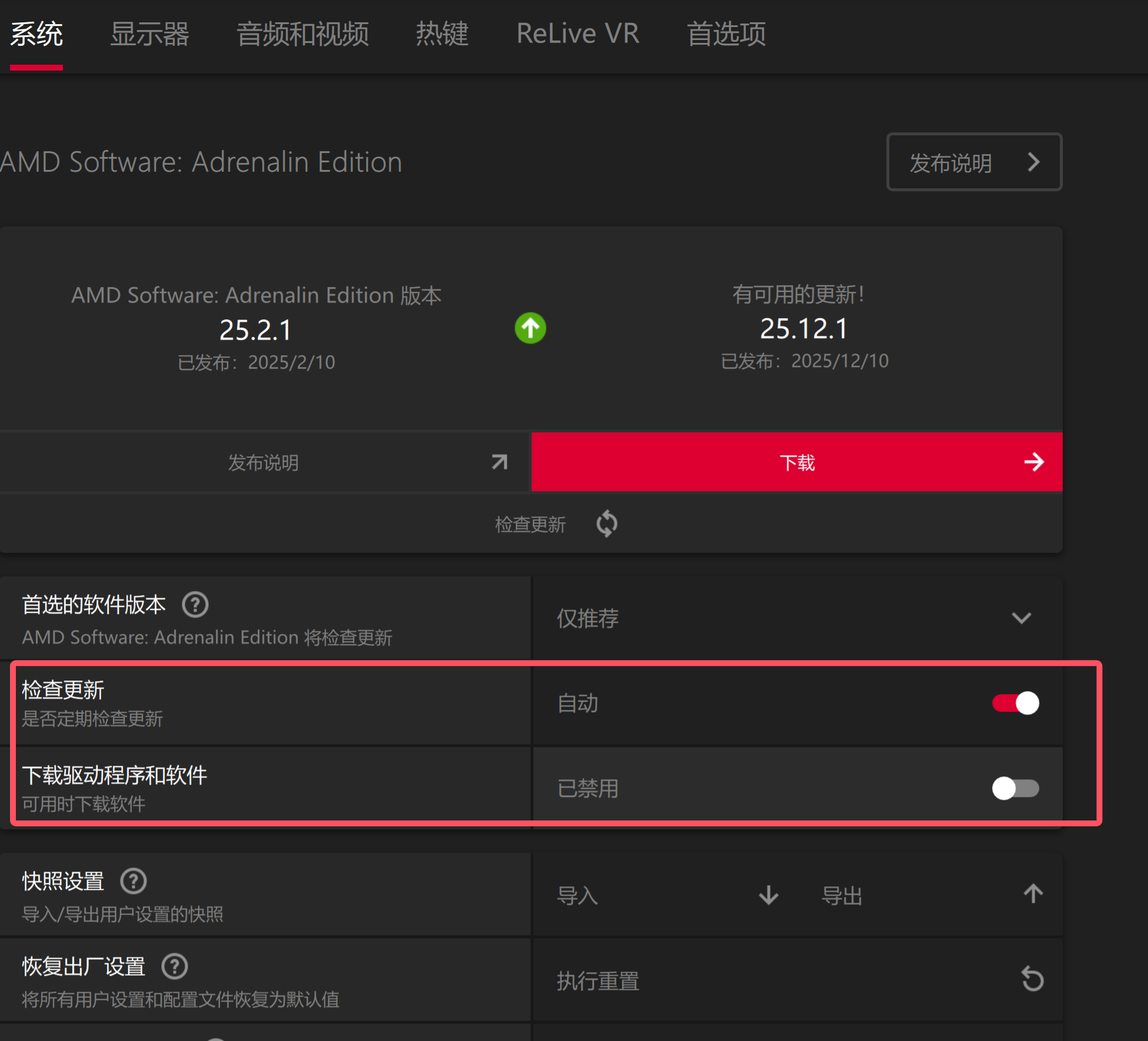Click the 导出 up arrow icon
Viewport: 1148px width, 1041px height.
coord(1033,894)
